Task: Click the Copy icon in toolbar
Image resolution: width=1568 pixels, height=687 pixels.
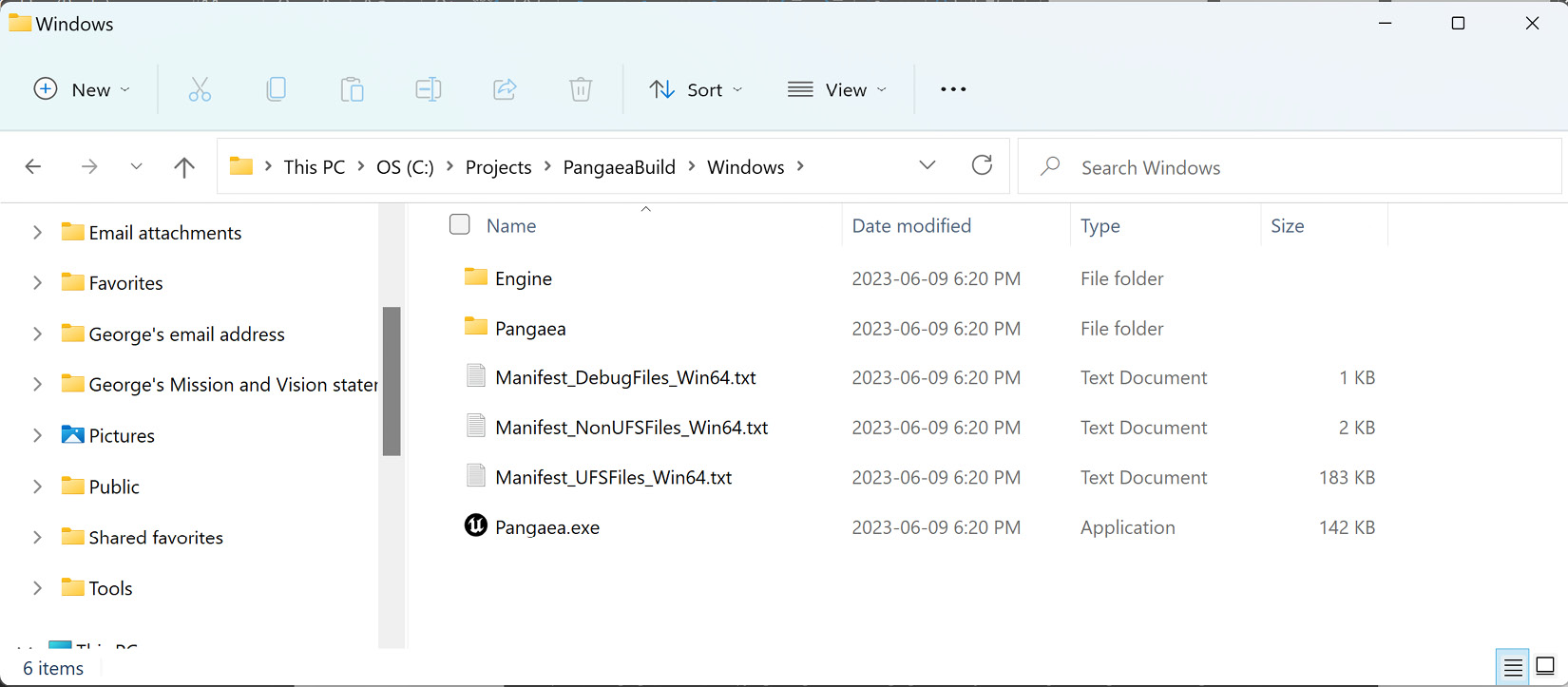Action: pyautogui.click(x=277, y=89)
